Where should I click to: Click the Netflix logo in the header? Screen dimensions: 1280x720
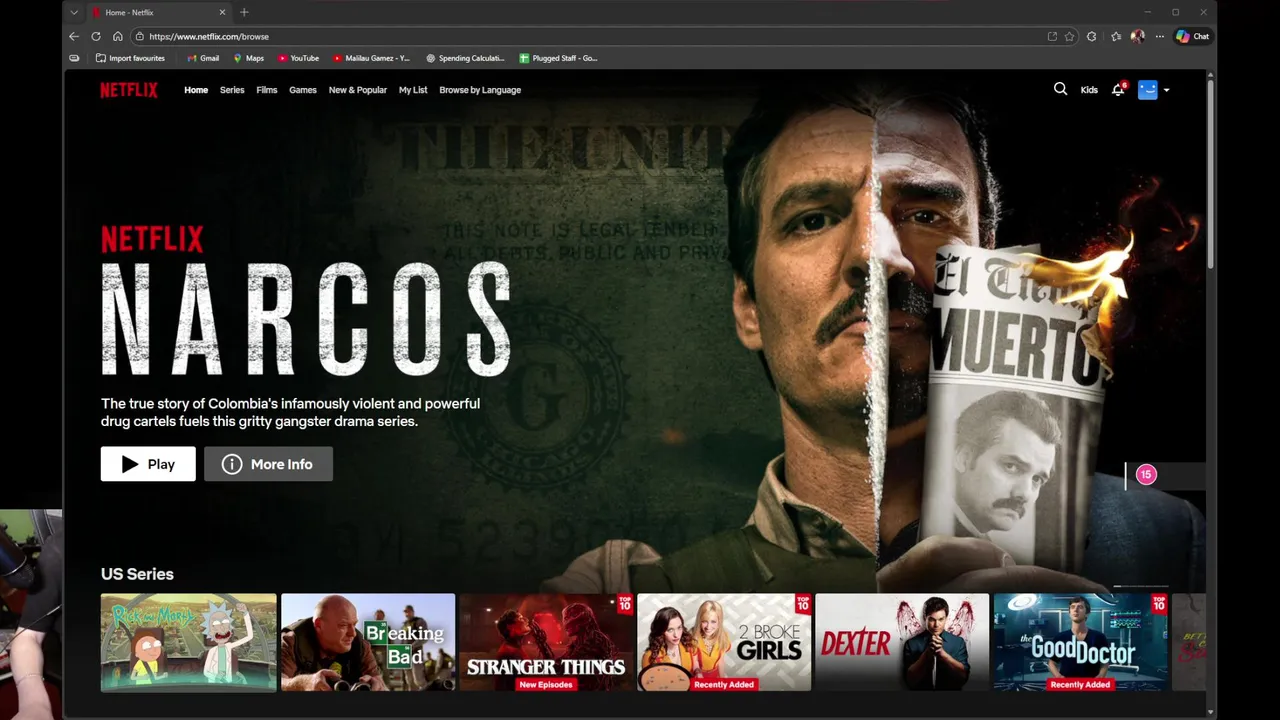tap(128, 90)
